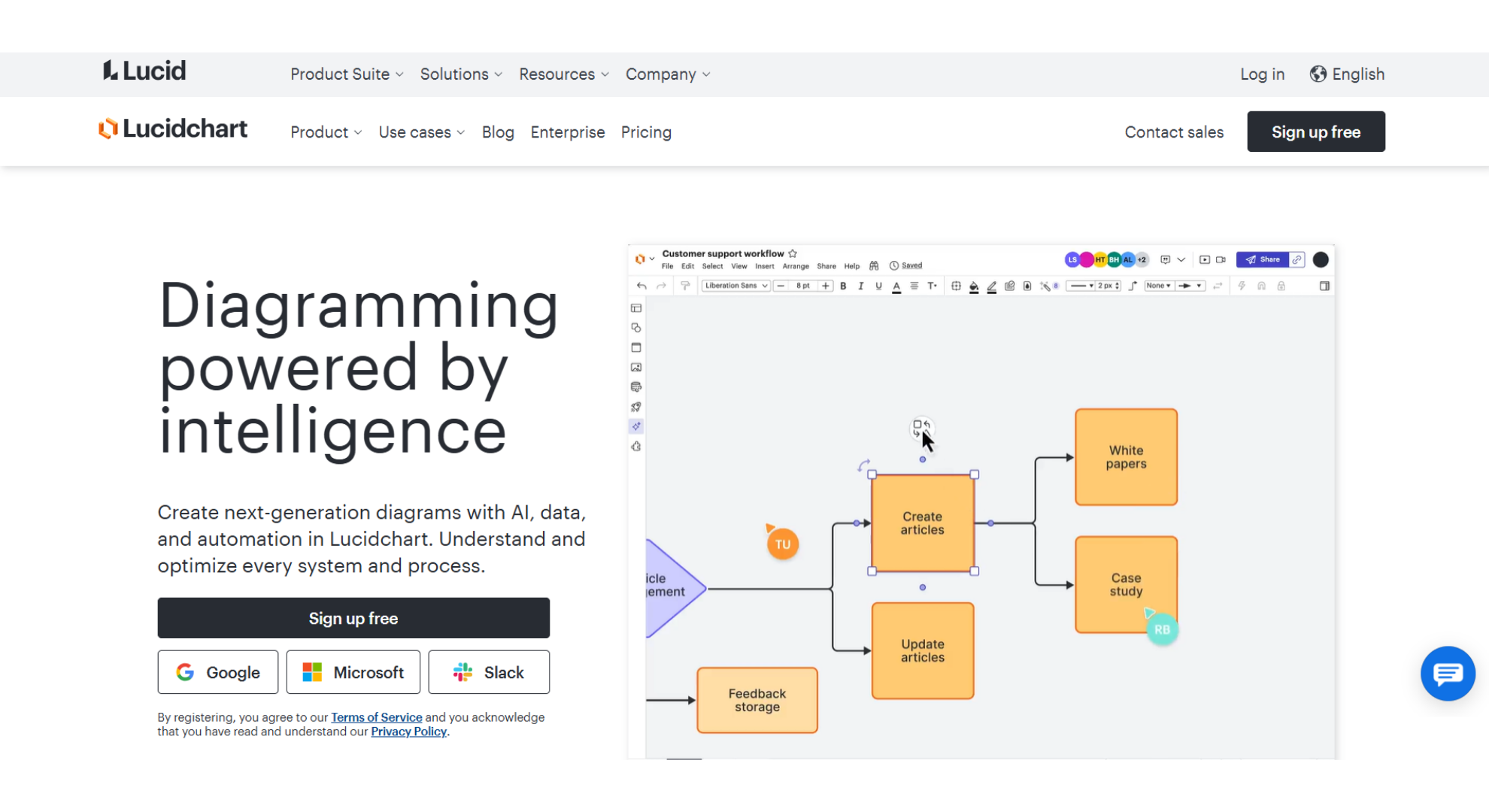This screenshot has width=1489, height=812.
Task: Open the Terms of Service link
Action: coord(376,717)
